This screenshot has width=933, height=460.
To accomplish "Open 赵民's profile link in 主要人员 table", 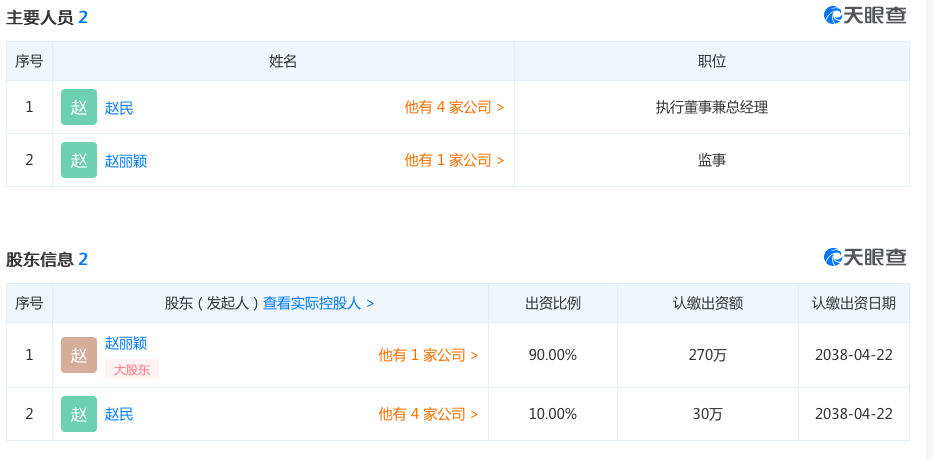I will point(119,108).
